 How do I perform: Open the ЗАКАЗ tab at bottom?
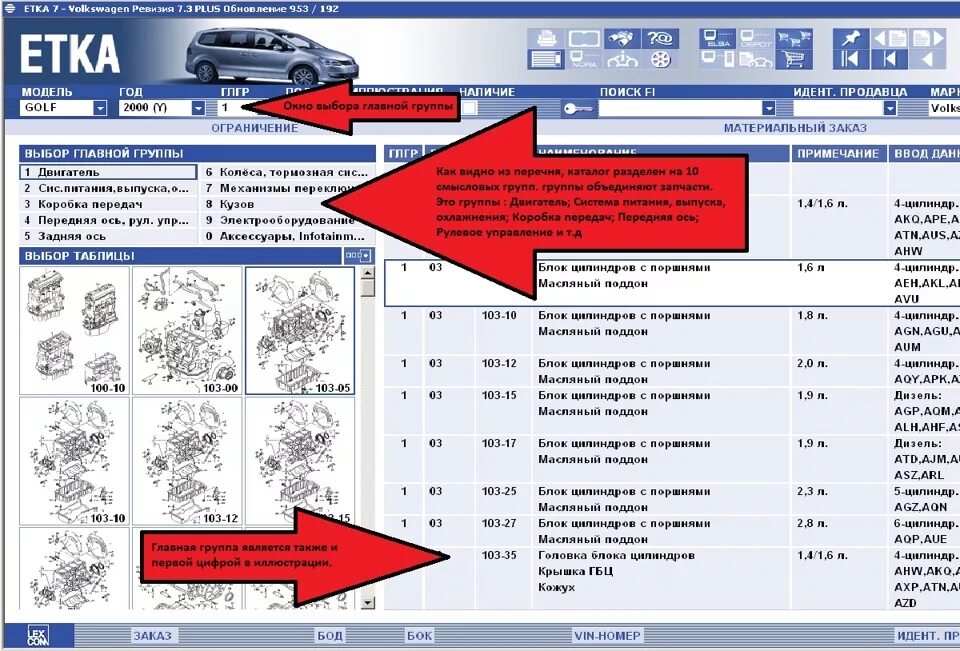click(152, 636)
